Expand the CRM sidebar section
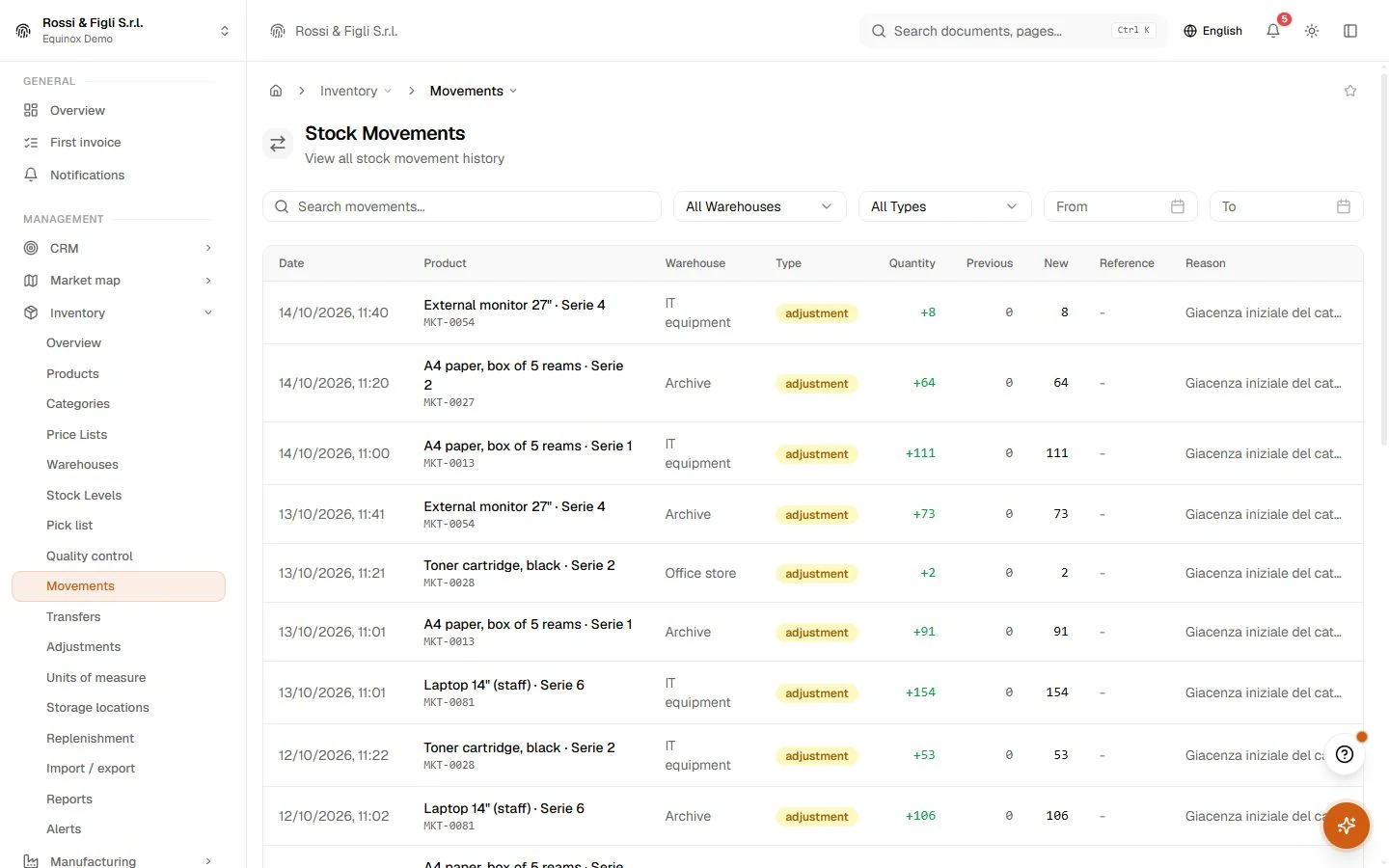Screen dimensions: 1389x868 pos(208,248)
